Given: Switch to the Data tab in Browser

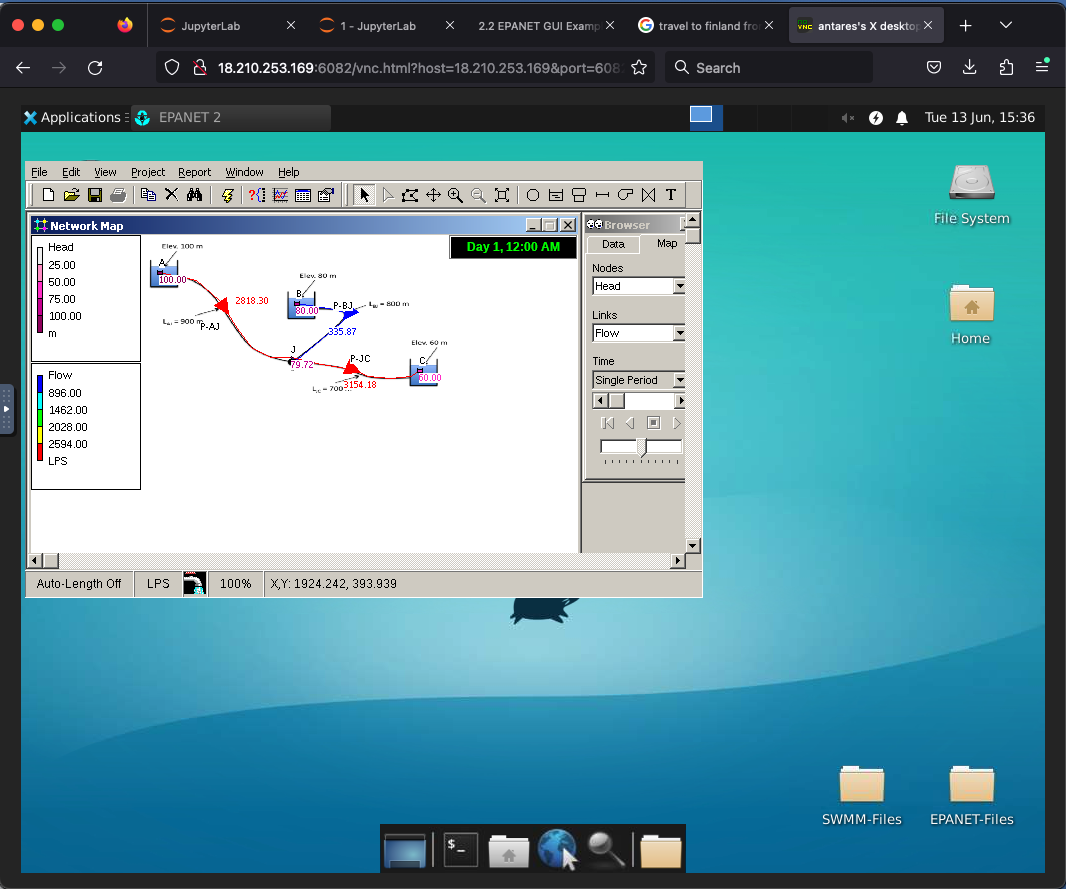Looking at the screenshot, I should coord(613,244).
